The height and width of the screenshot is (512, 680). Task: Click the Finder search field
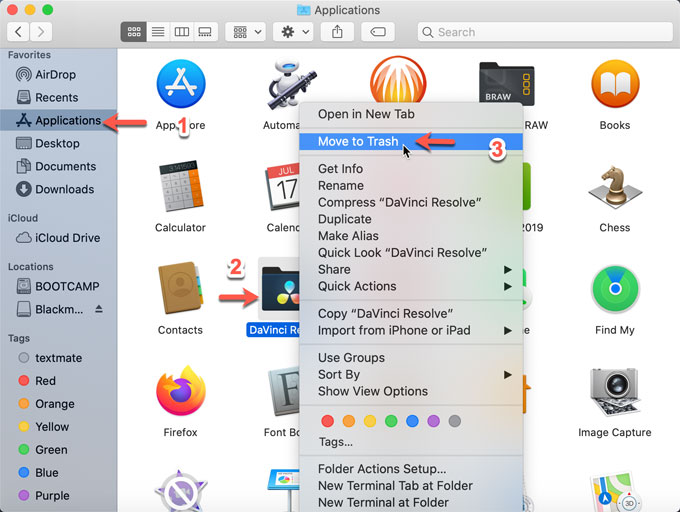545,32
